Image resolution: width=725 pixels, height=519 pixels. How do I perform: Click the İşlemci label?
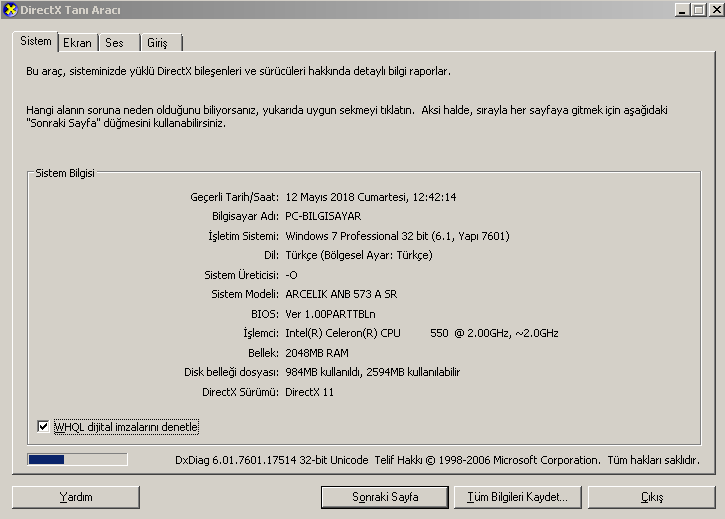[261, 333]
